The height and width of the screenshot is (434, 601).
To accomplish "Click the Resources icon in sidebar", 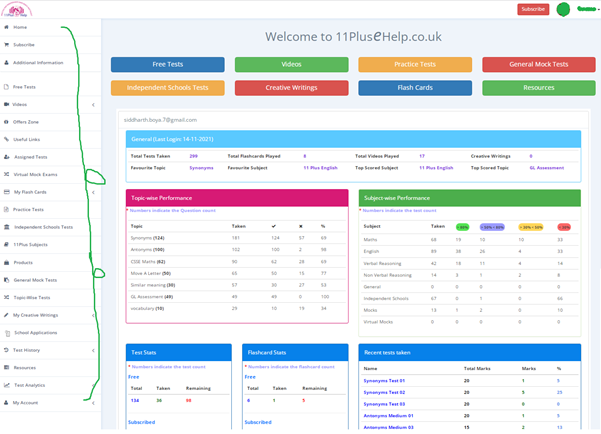I will coord(6,368).
